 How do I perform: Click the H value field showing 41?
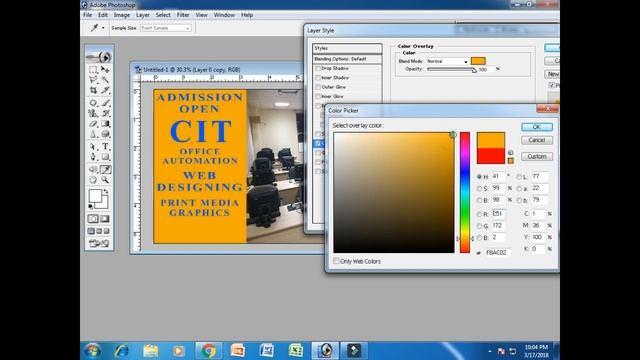pos(498,176)
